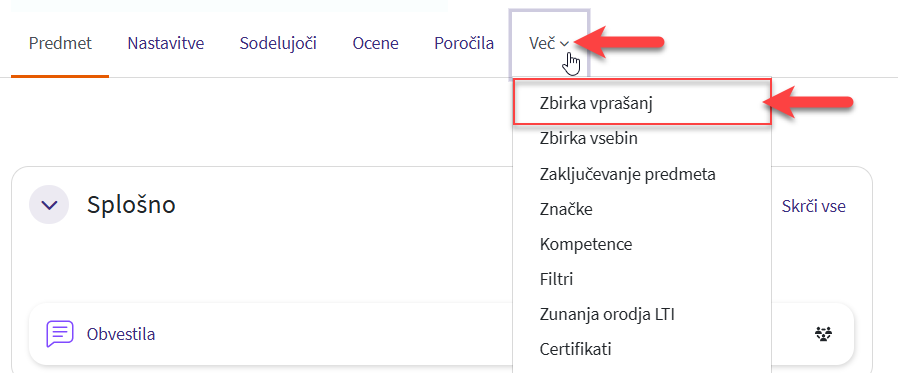The width and height of the screenshot is (902, 373).
Task: Open the Nastavitve tab
Action: (166, 44)
